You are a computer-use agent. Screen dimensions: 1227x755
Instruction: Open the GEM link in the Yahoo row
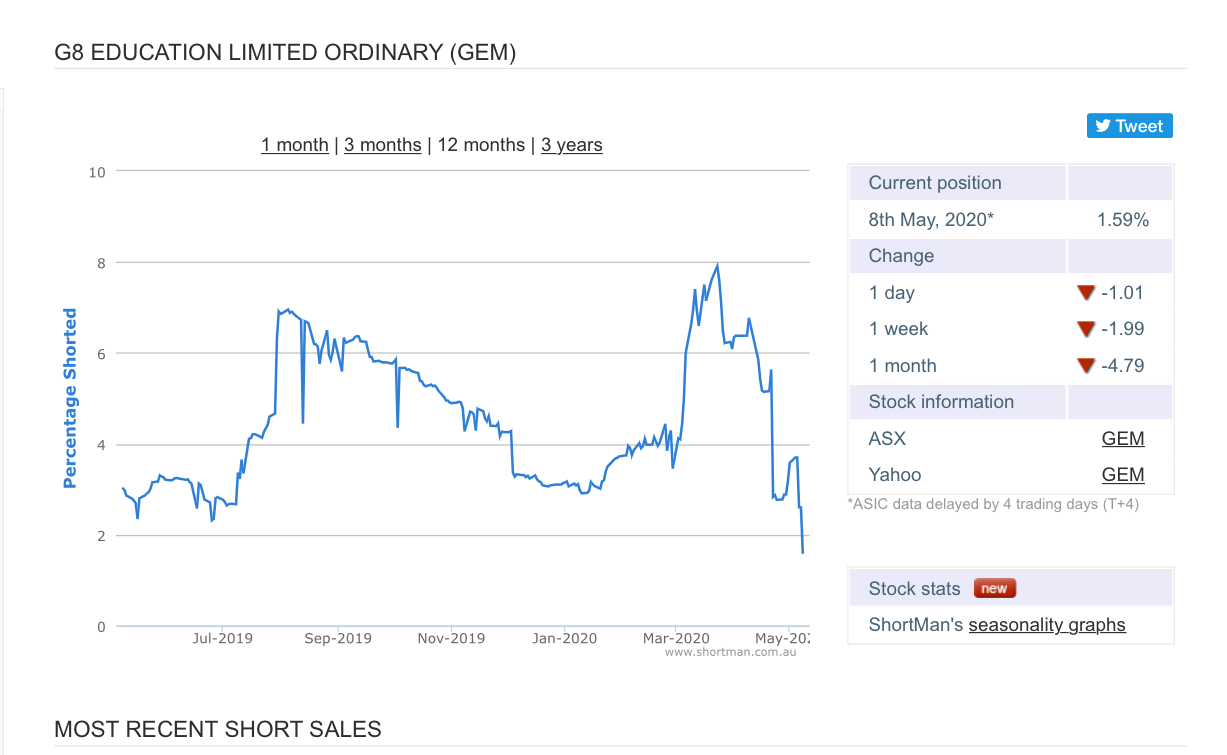click(x=1123, y=475)
